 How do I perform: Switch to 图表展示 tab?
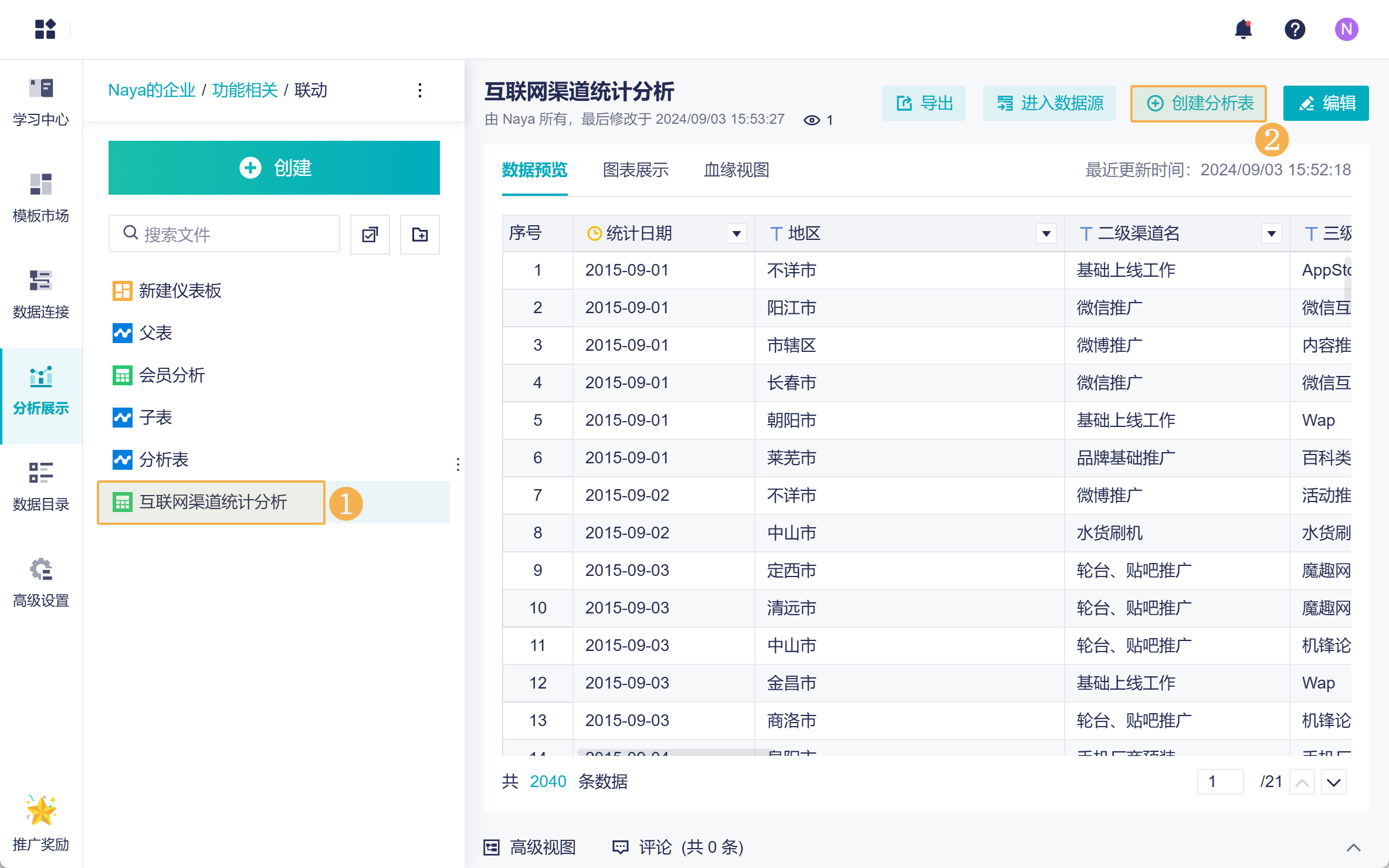[x=636, y=170]
